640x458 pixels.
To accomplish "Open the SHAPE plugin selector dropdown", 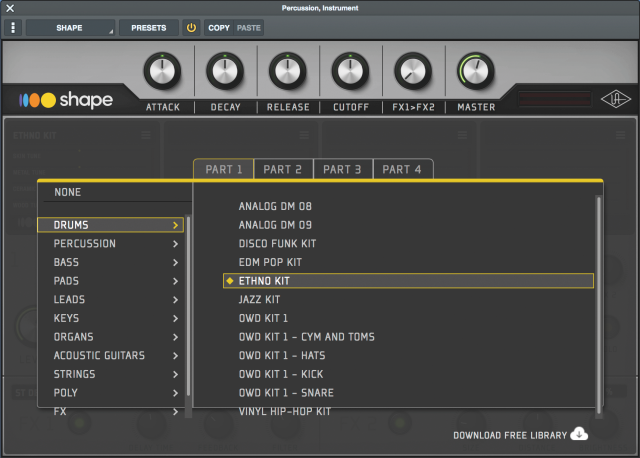I will point(70,28).
